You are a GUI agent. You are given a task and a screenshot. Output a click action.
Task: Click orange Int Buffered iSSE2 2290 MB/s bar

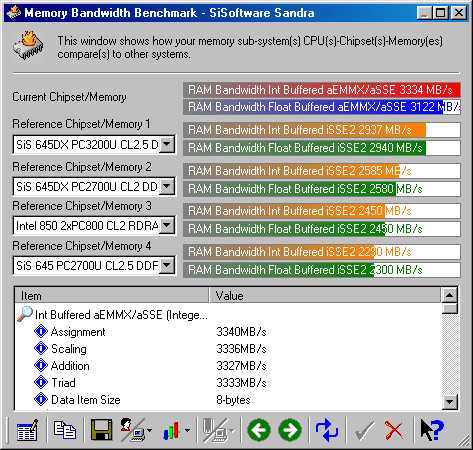pyautogui.click(x=322, y=252)
